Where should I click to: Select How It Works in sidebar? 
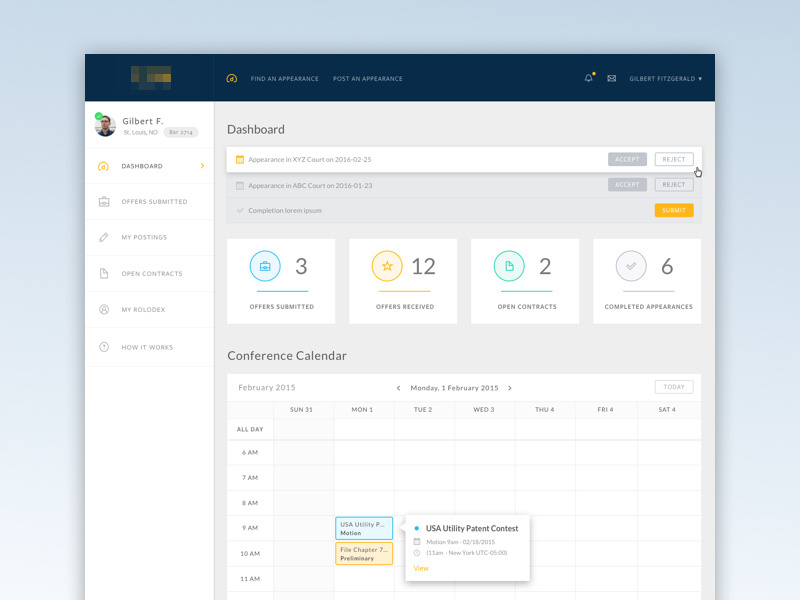(149, 347)
